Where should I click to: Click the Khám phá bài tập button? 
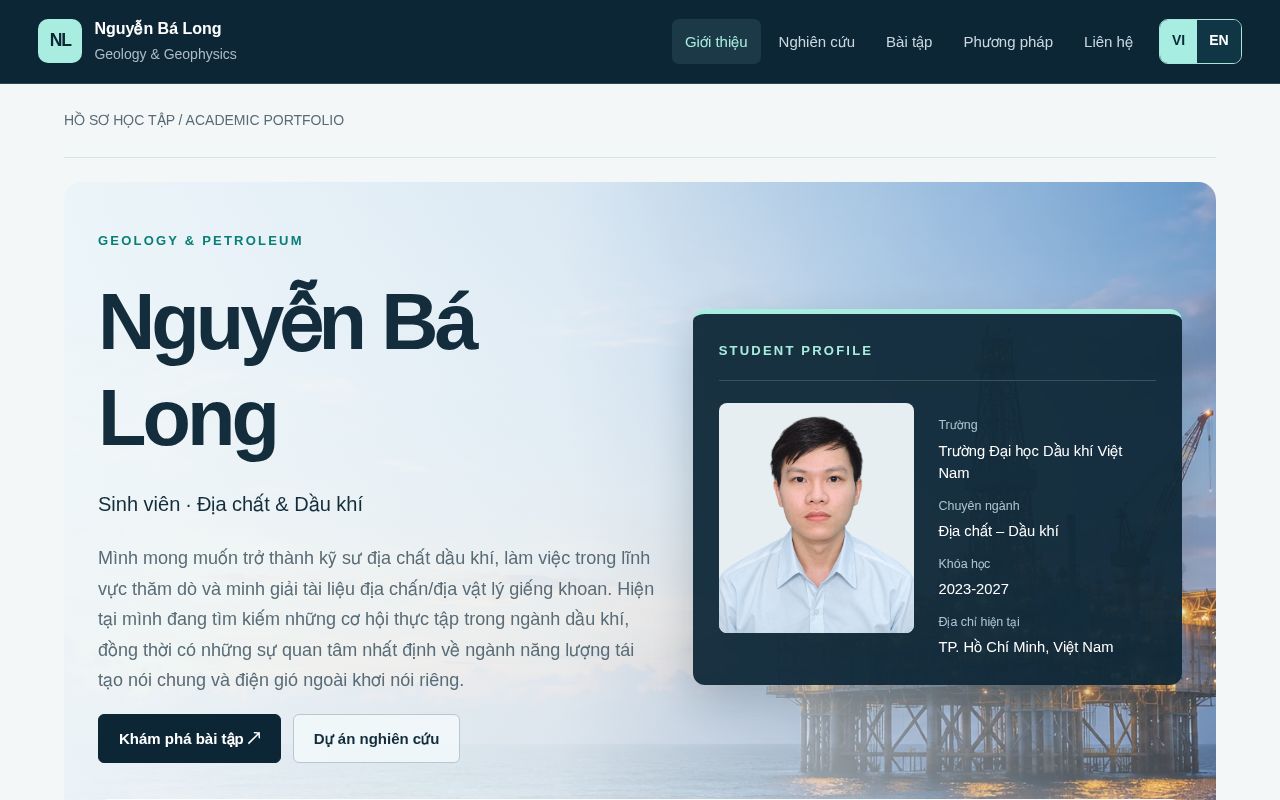[189, 738]
